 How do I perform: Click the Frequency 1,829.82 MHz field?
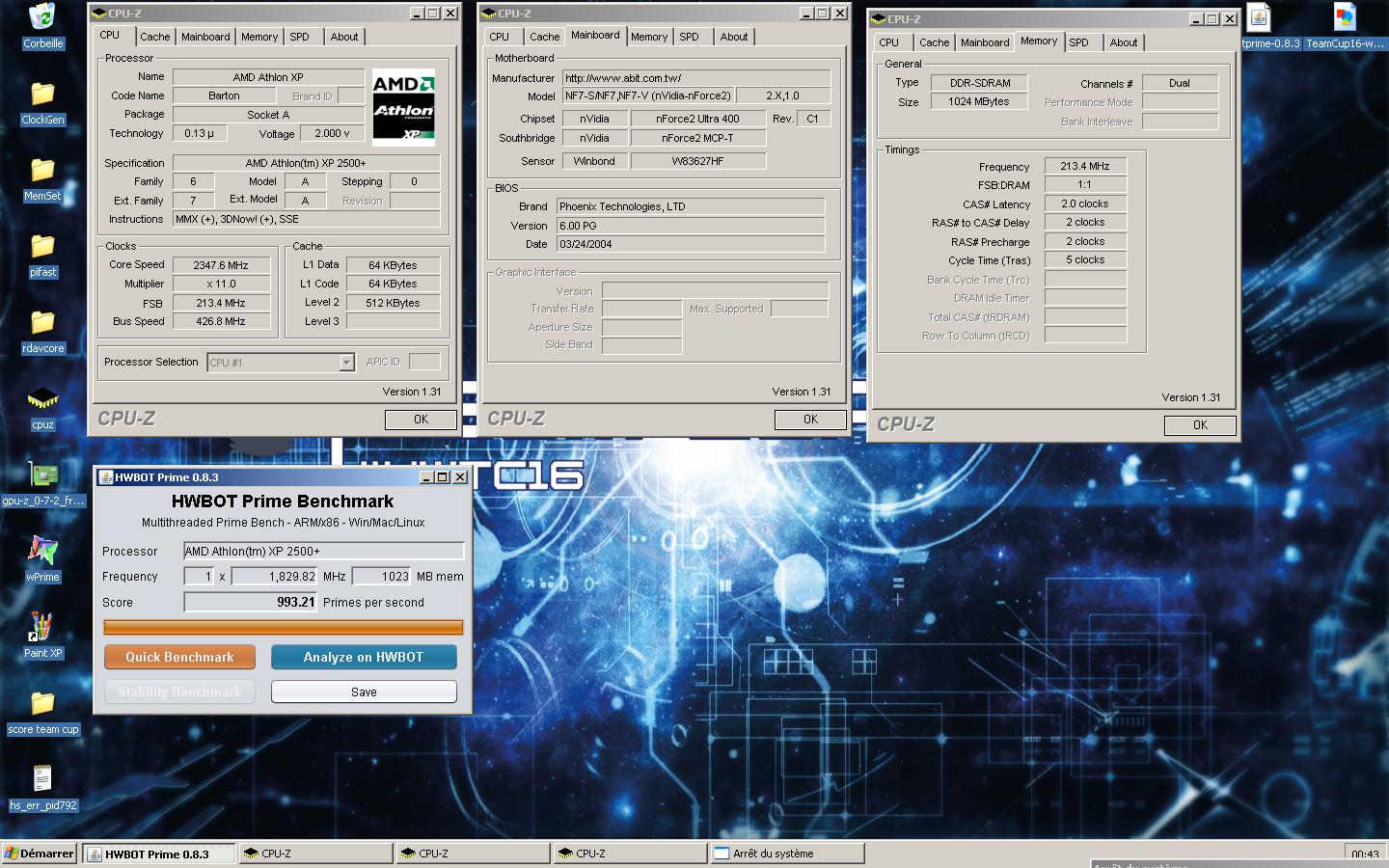click(275, 576)
